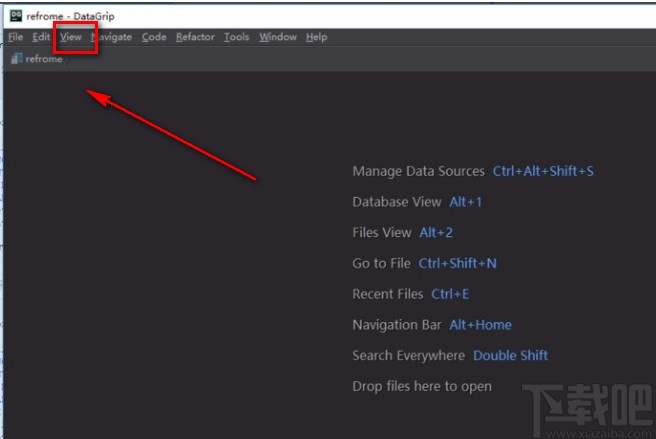Click the DataGrip logo in the title bar
This screenshot has height=439, width=656.
(16, 16)
